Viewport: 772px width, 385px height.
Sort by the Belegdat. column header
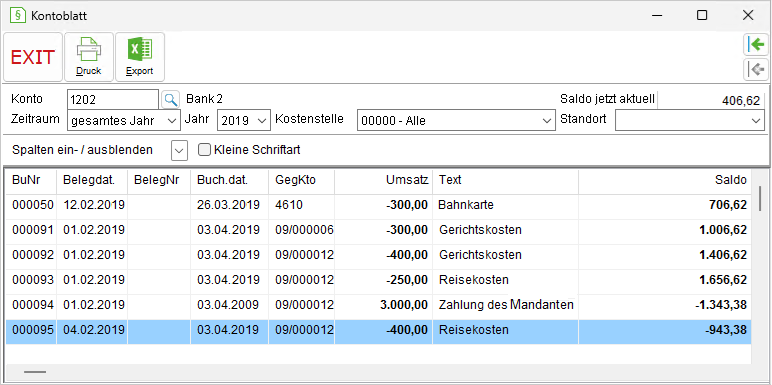point(92,180)
